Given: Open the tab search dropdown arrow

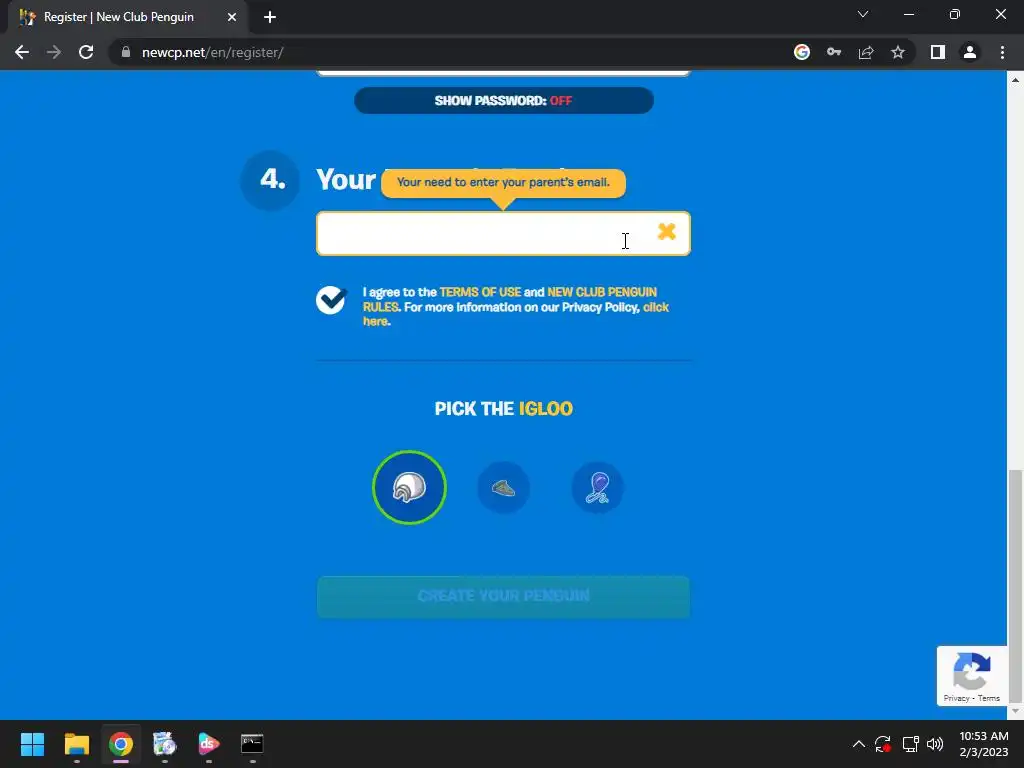Looking at the screenshot, I should point(863,14).
